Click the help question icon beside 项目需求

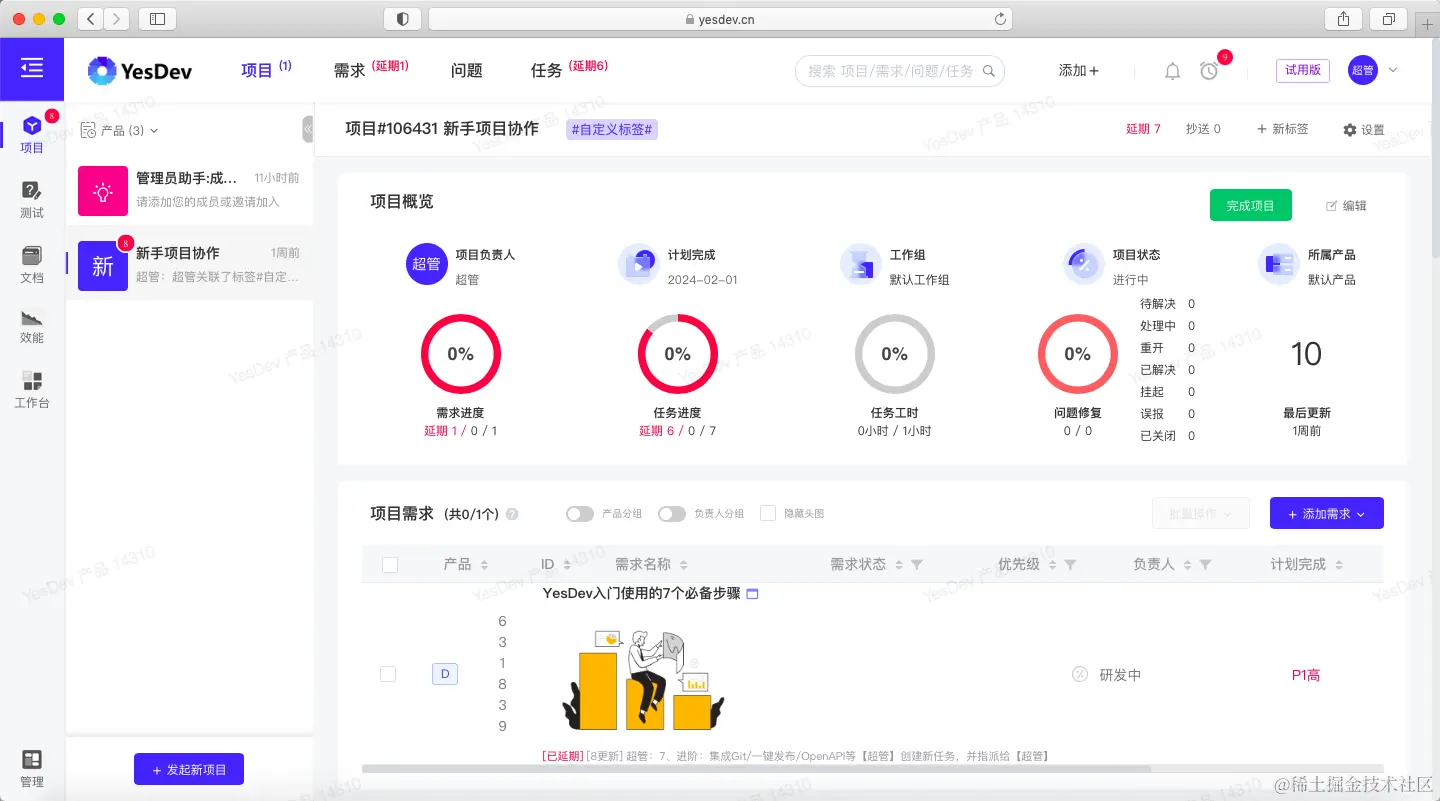point(512,514)
